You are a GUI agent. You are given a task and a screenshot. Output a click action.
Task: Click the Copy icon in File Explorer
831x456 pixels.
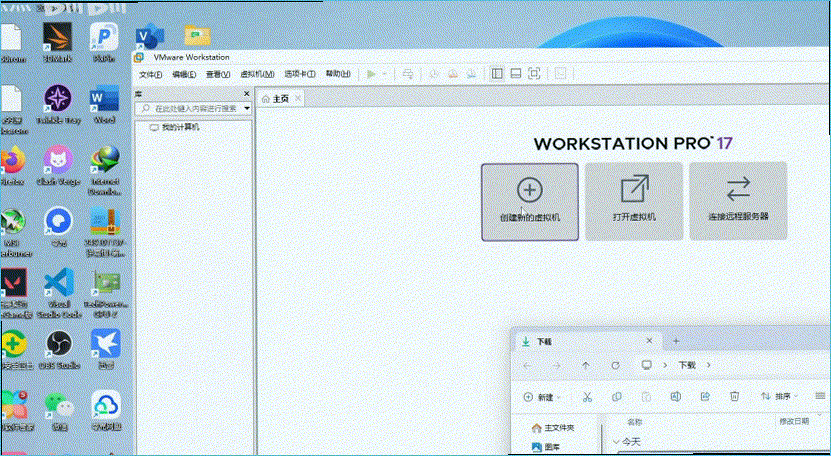pos(616,397)
